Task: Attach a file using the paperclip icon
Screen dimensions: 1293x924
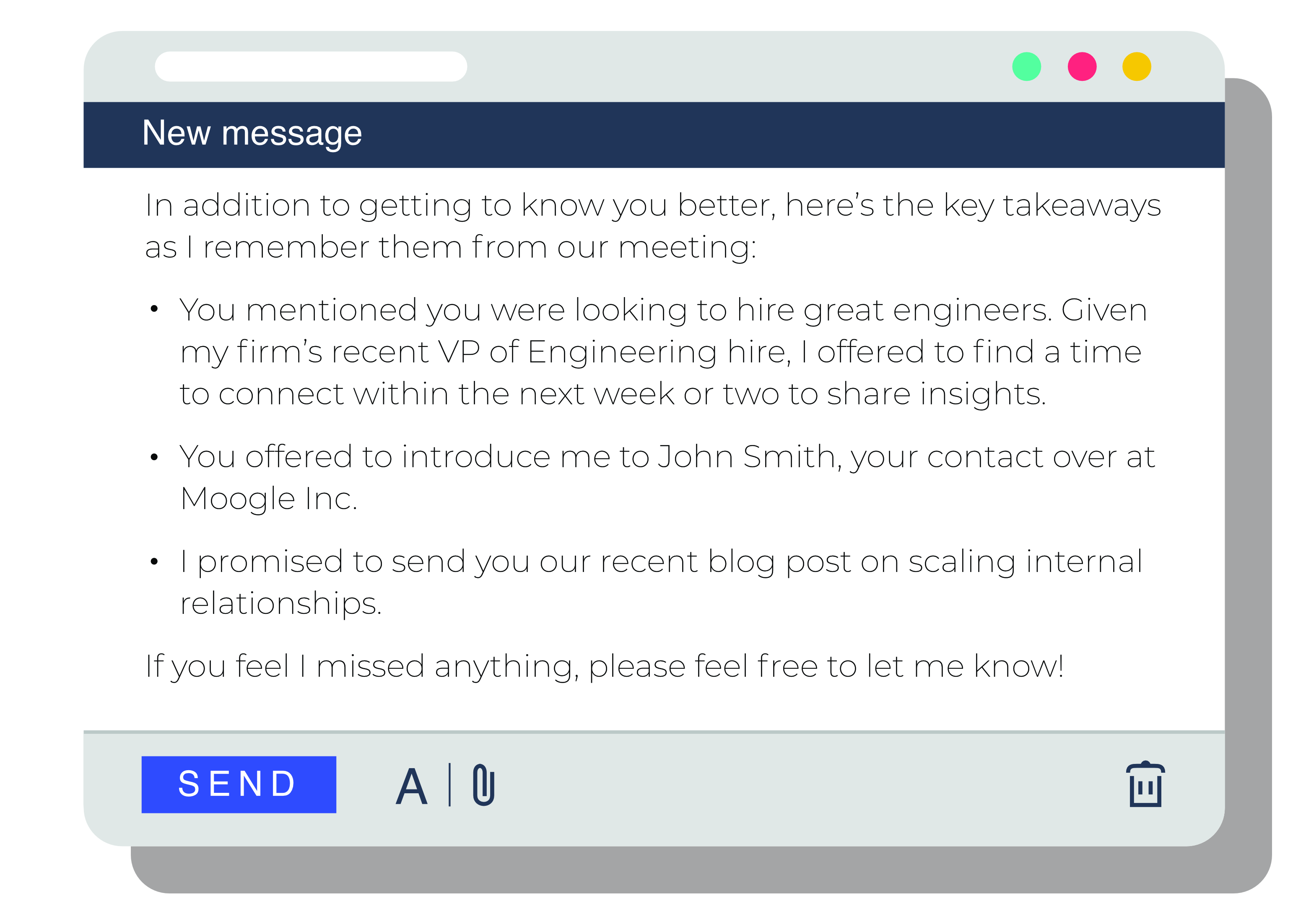Action: 484,784
